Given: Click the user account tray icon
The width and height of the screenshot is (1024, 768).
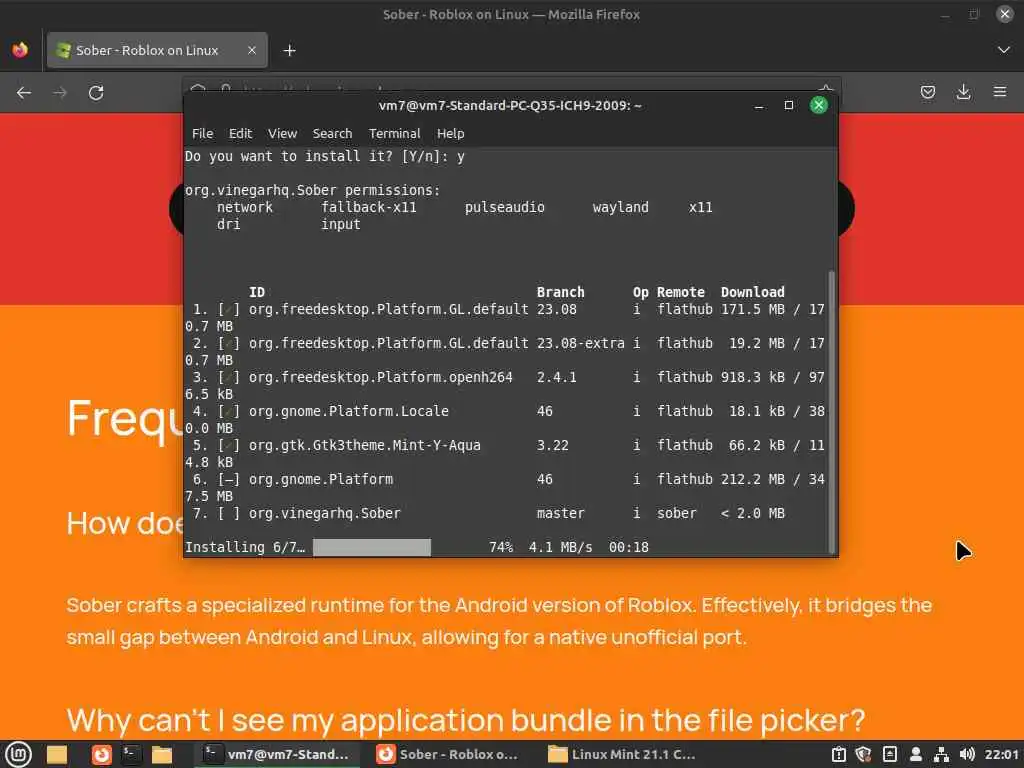Looking at the screenshot, I should [x=916, y=754].
